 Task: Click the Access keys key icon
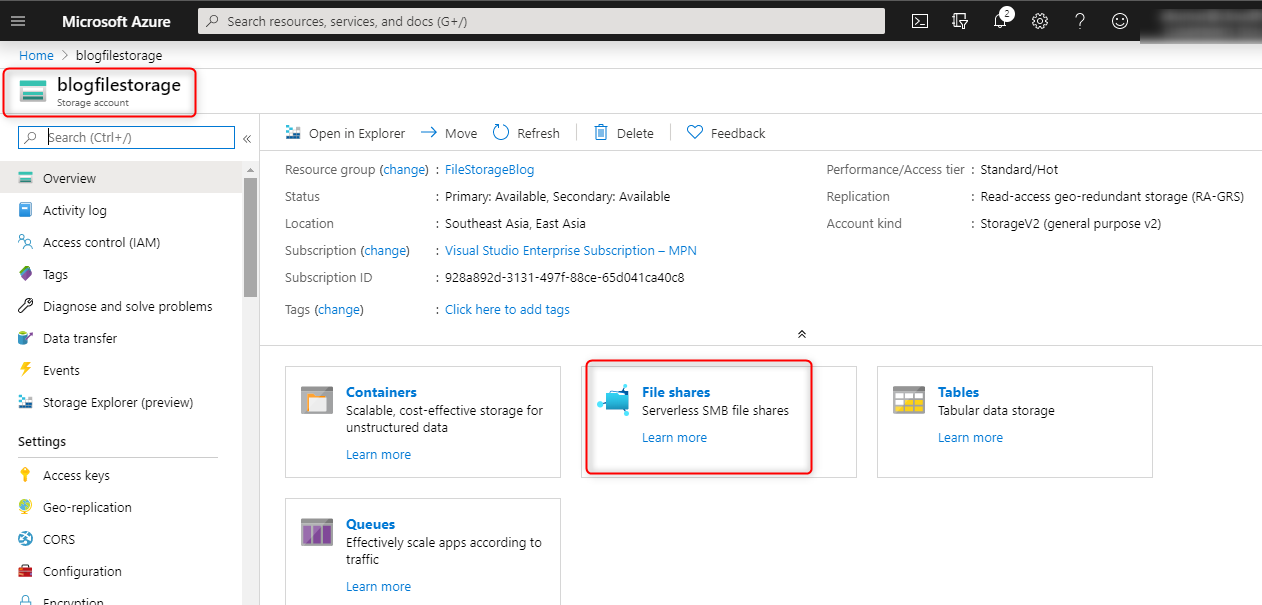pos(26,475)
